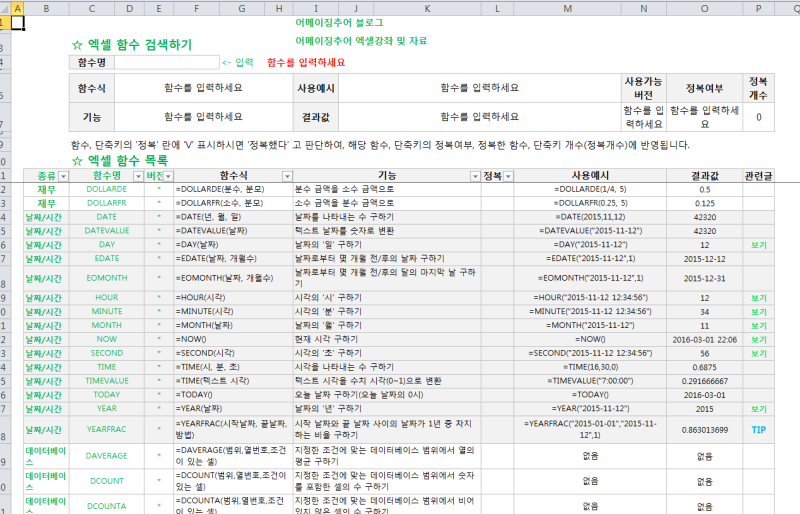The width and height of the screenshot is (800, 514).
Task: Select the EDATE function name cell
Action: [106, 259]
